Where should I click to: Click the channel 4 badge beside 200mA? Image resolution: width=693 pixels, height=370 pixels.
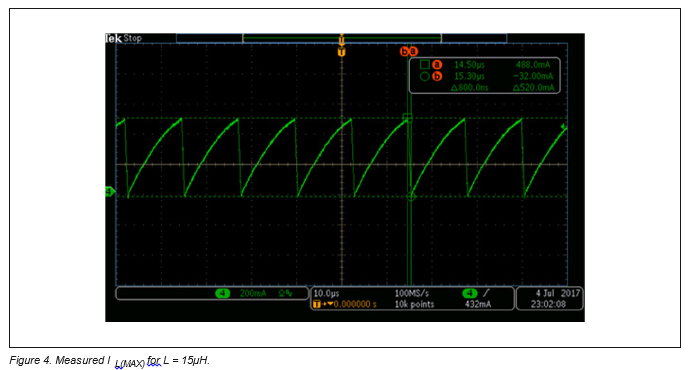click(223, 294)
